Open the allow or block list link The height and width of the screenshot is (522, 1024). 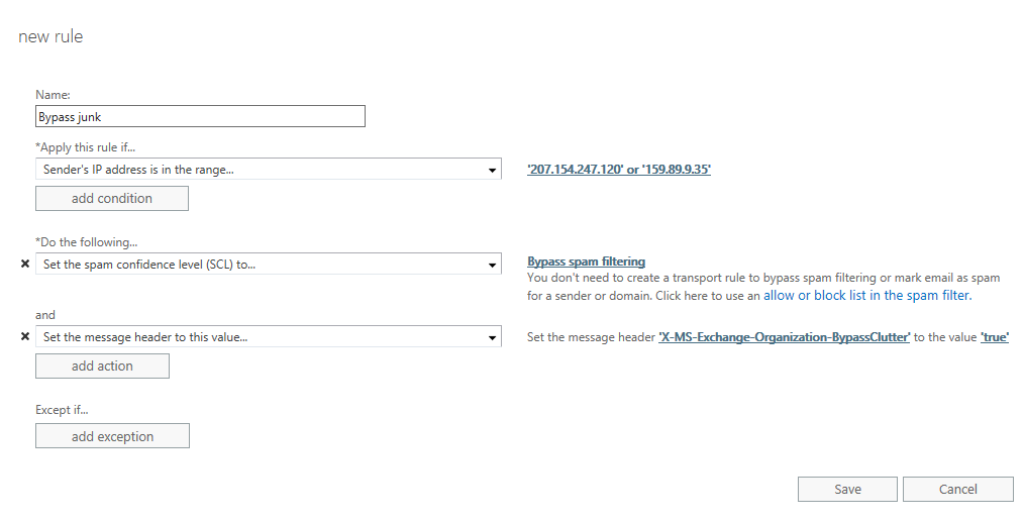[866, 296]
